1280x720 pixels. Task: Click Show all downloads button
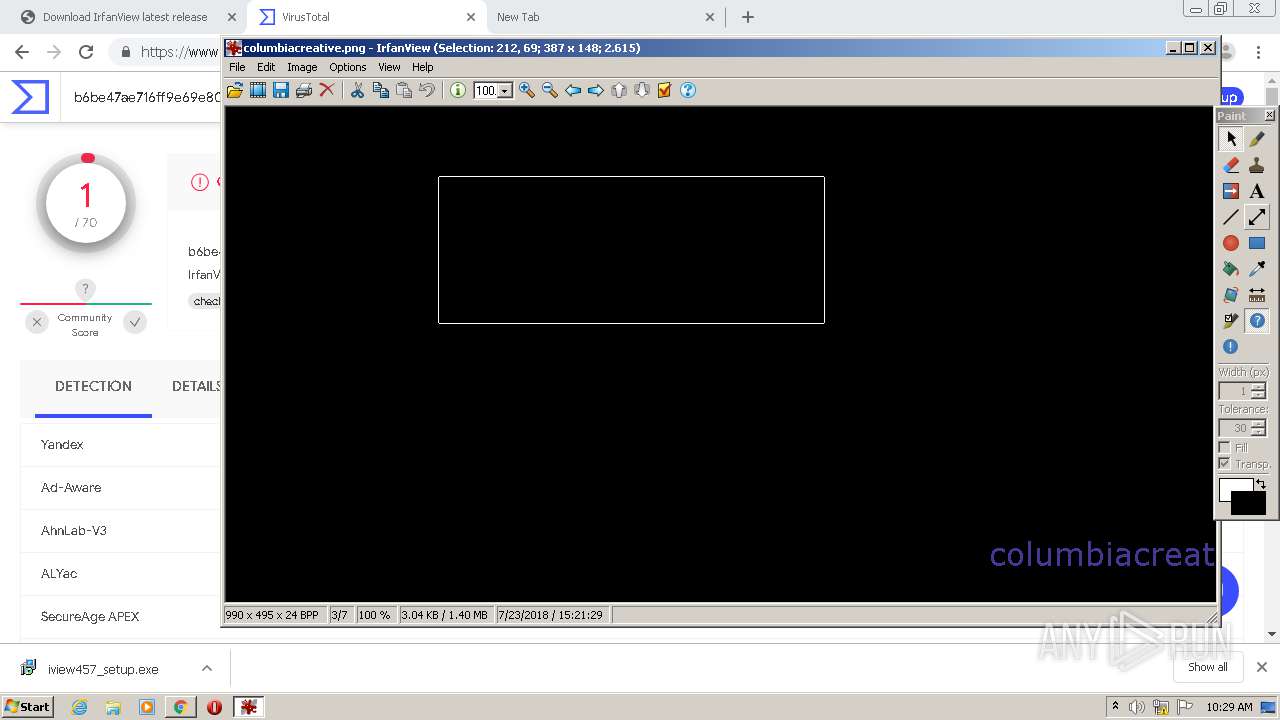[x=1207, y=667]
